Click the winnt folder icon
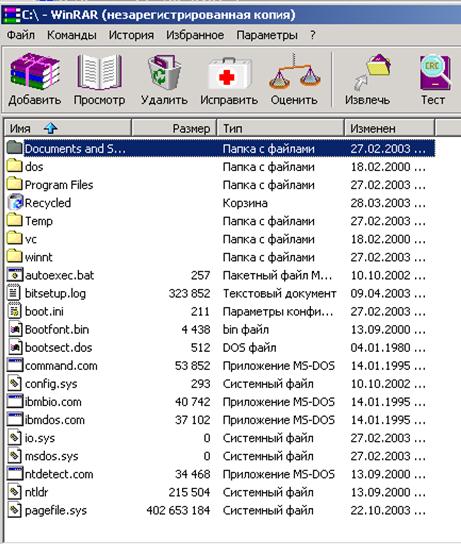This screenshot has width=461, height=544. click(x=15, y=256)
